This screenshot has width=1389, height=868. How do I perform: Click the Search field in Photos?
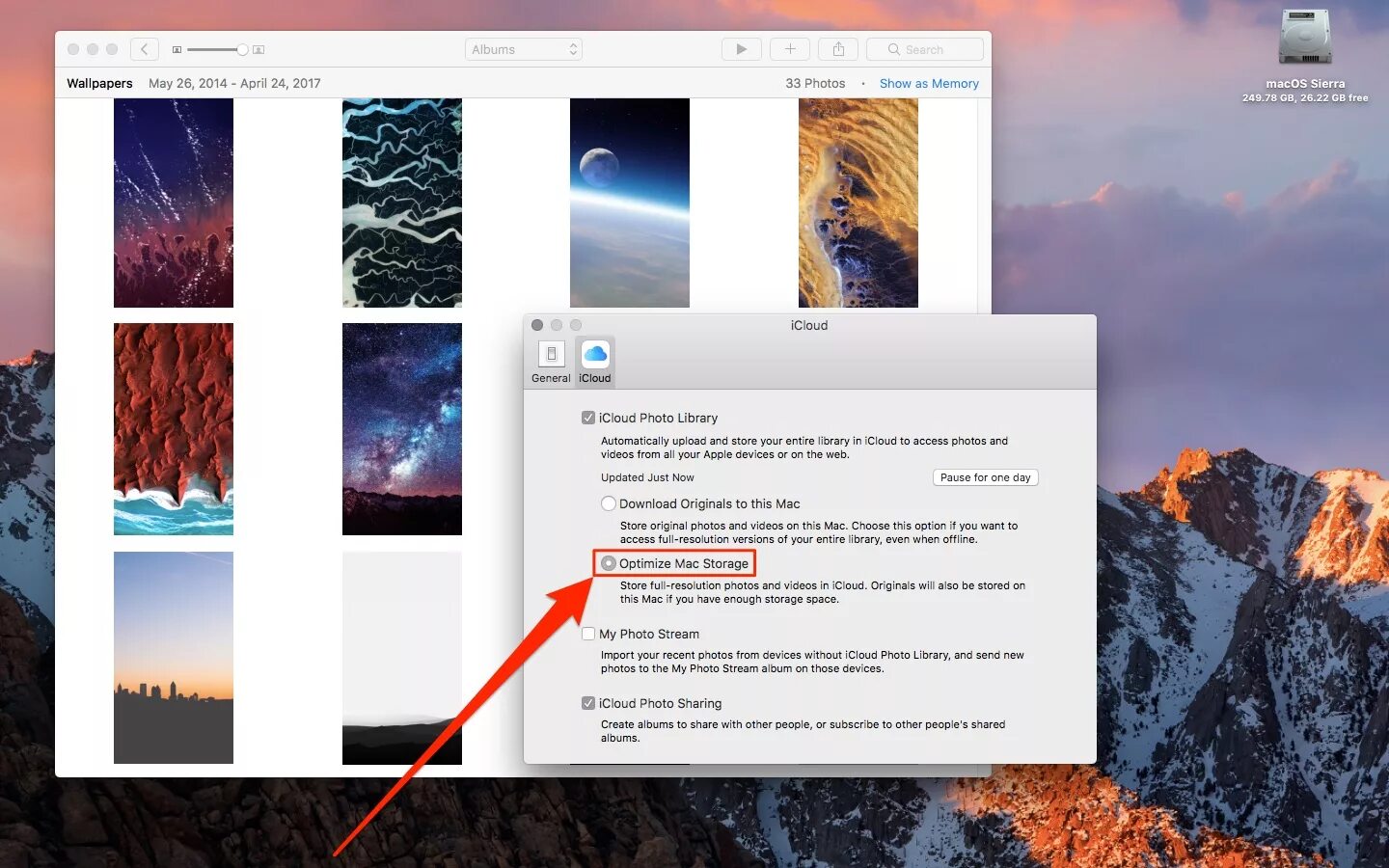(x=925, y=49)
